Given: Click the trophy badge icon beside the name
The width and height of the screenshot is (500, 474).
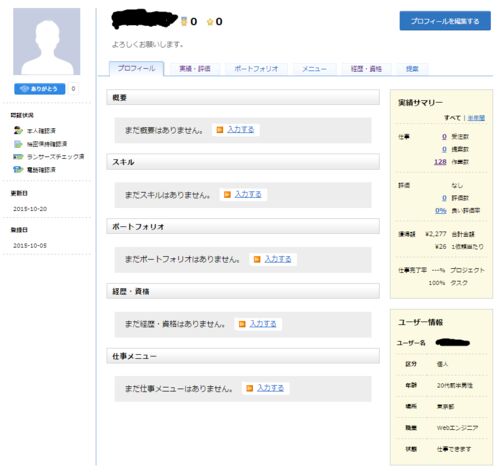Looking at the screenshot, I should 184,22.
